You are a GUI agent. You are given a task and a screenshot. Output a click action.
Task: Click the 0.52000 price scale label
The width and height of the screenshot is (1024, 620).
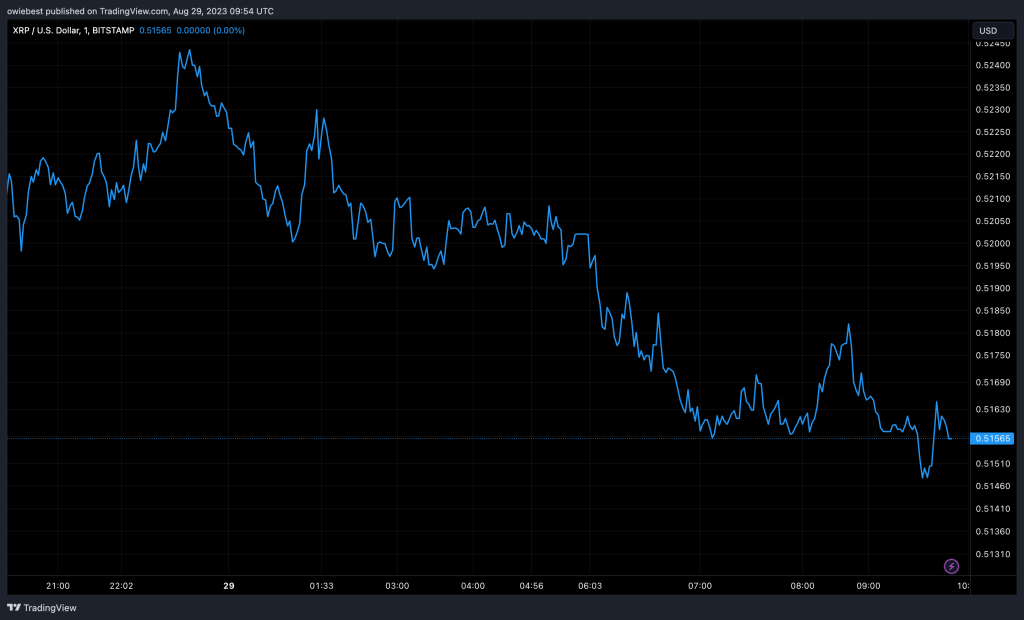tap(993, 244)
